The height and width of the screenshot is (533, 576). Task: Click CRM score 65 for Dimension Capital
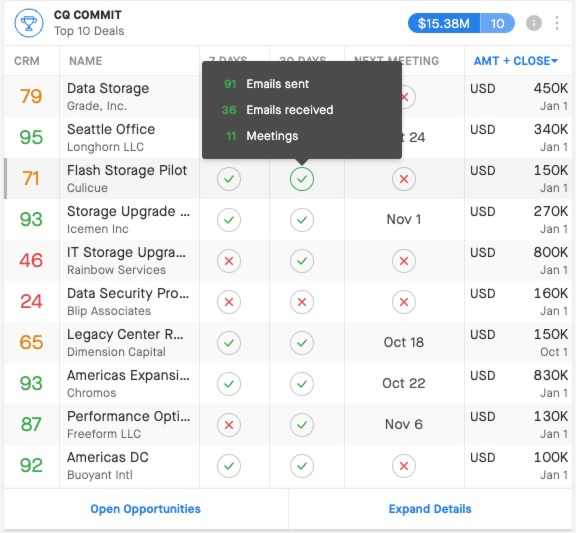(31, 342)
